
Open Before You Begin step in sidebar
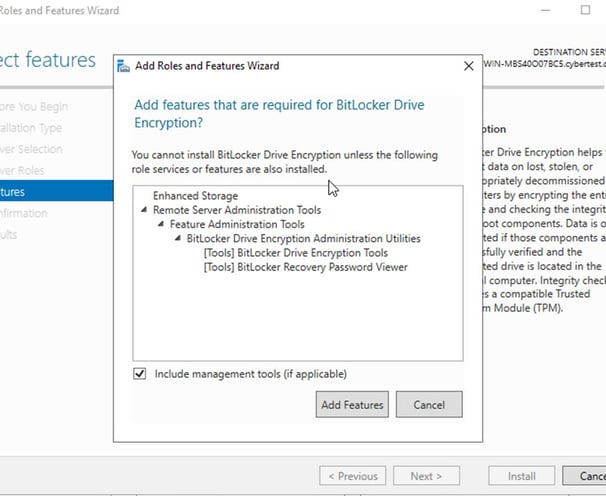[x=34, y=106]
